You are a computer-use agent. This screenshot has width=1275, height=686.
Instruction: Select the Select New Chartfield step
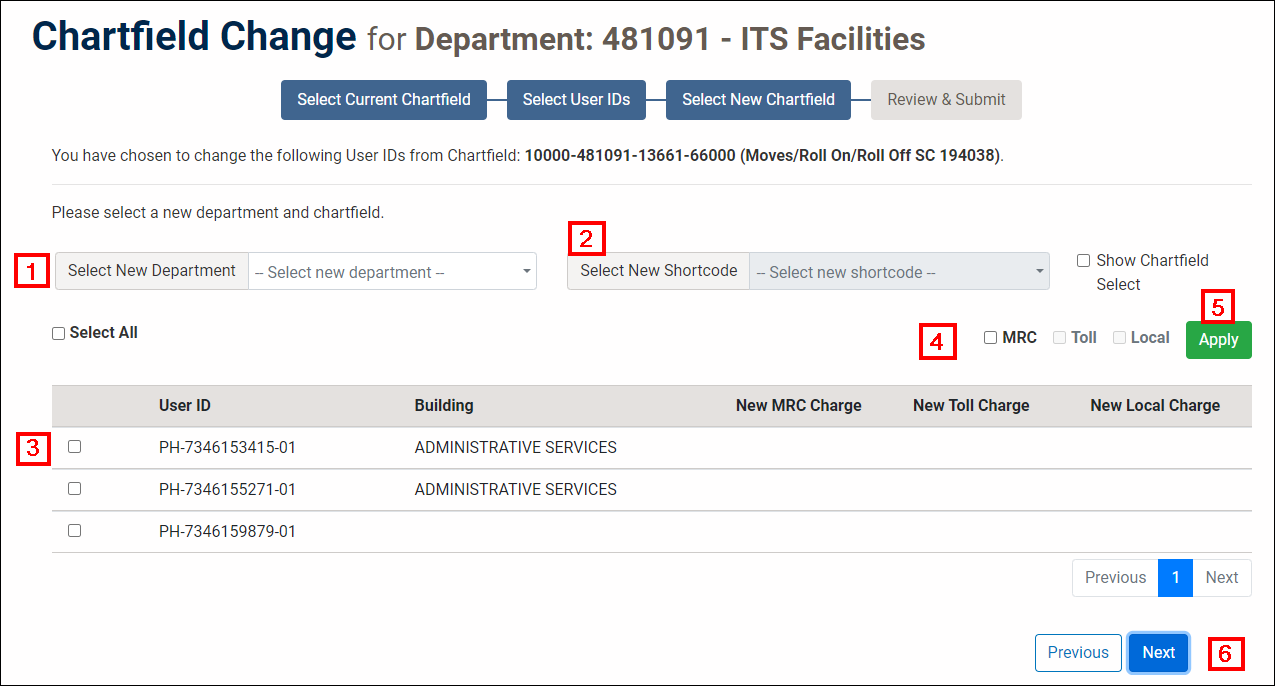click(x=757, y=99)
